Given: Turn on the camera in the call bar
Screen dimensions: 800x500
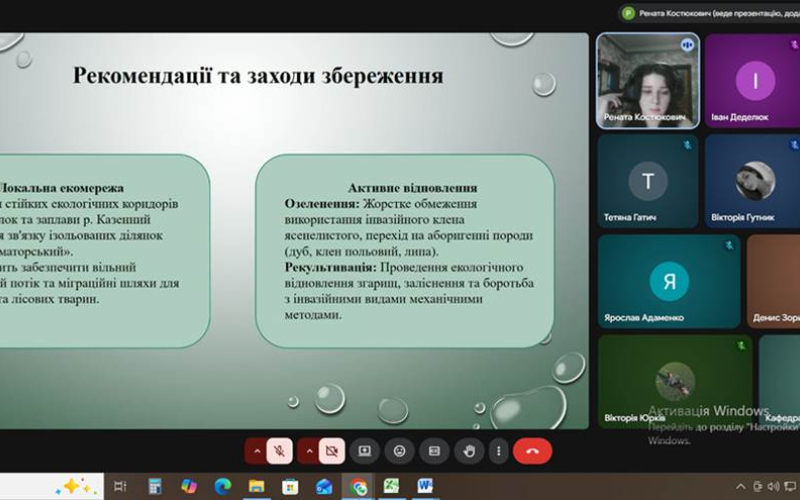Looking at the screenshot, I should click(332, 451).
